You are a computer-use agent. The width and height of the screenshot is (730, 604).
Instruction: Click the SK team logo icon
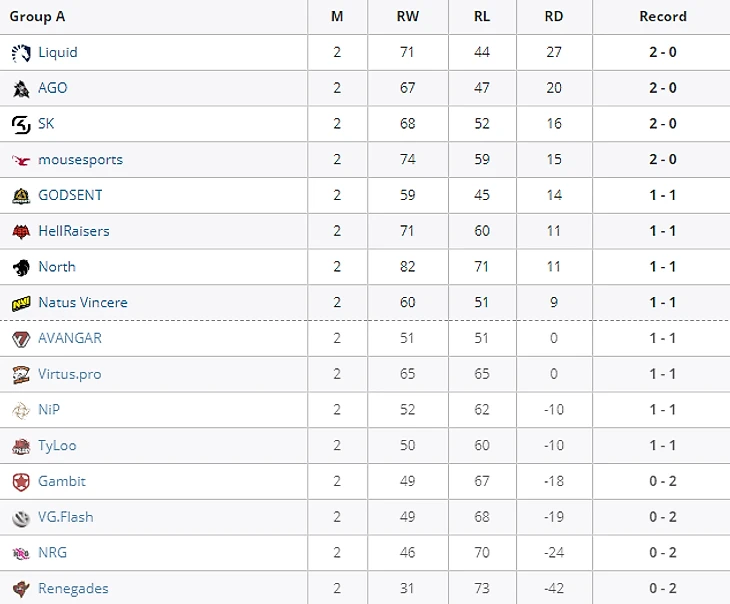[21, 124]
